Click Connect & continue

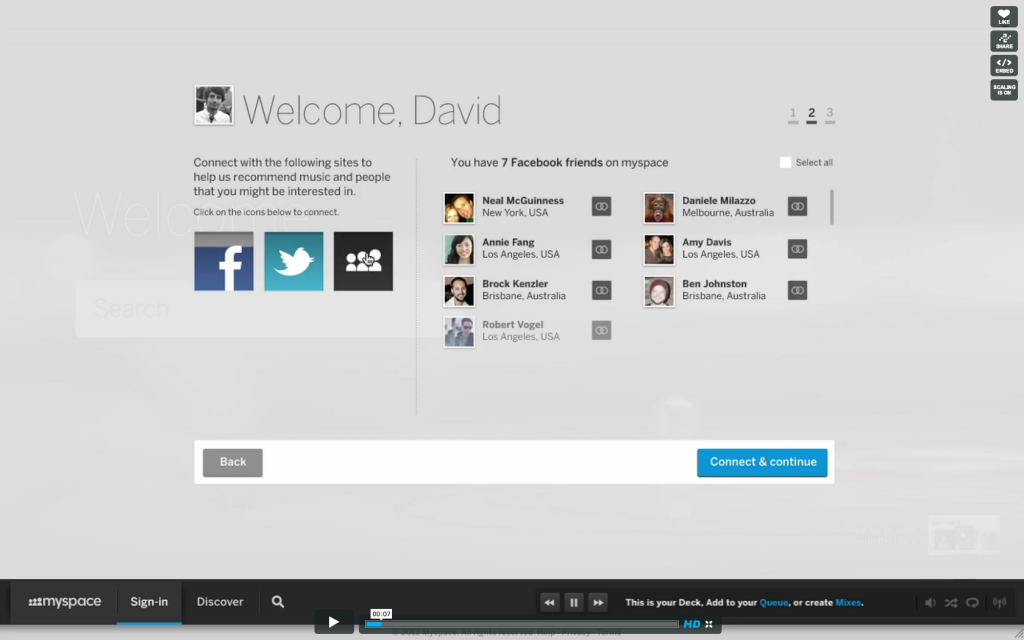coord(762,462)
